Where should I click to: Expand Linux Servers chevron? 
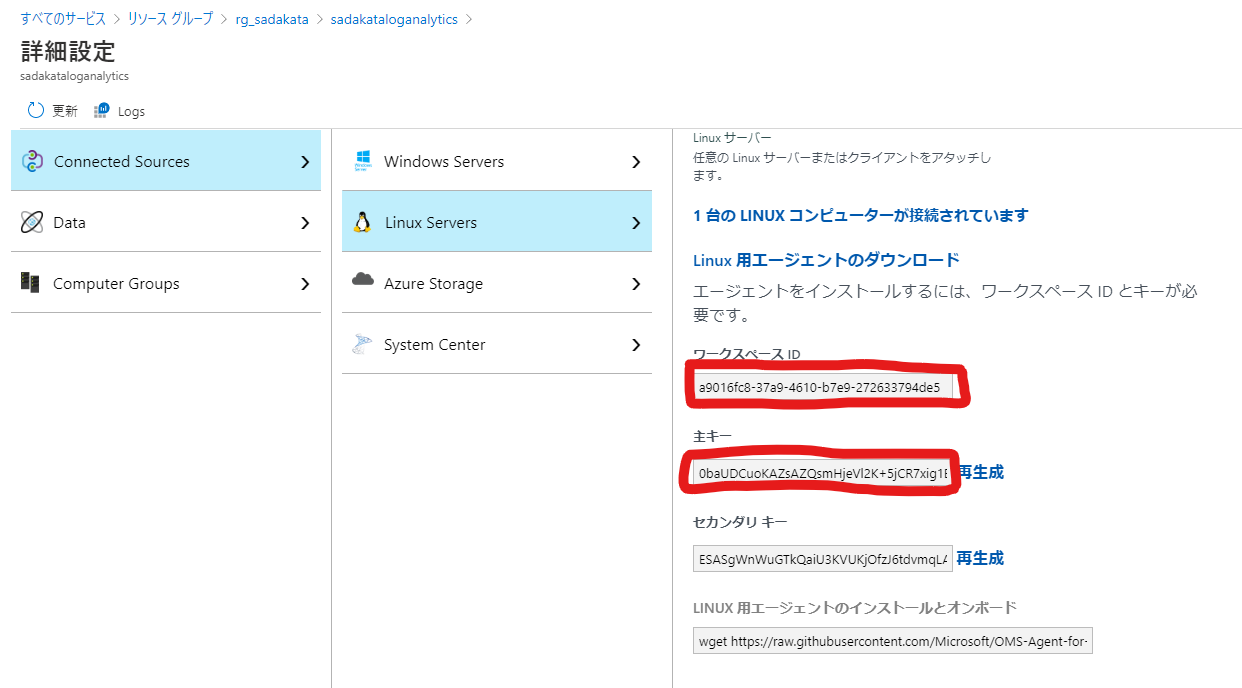tap(636, 223)
